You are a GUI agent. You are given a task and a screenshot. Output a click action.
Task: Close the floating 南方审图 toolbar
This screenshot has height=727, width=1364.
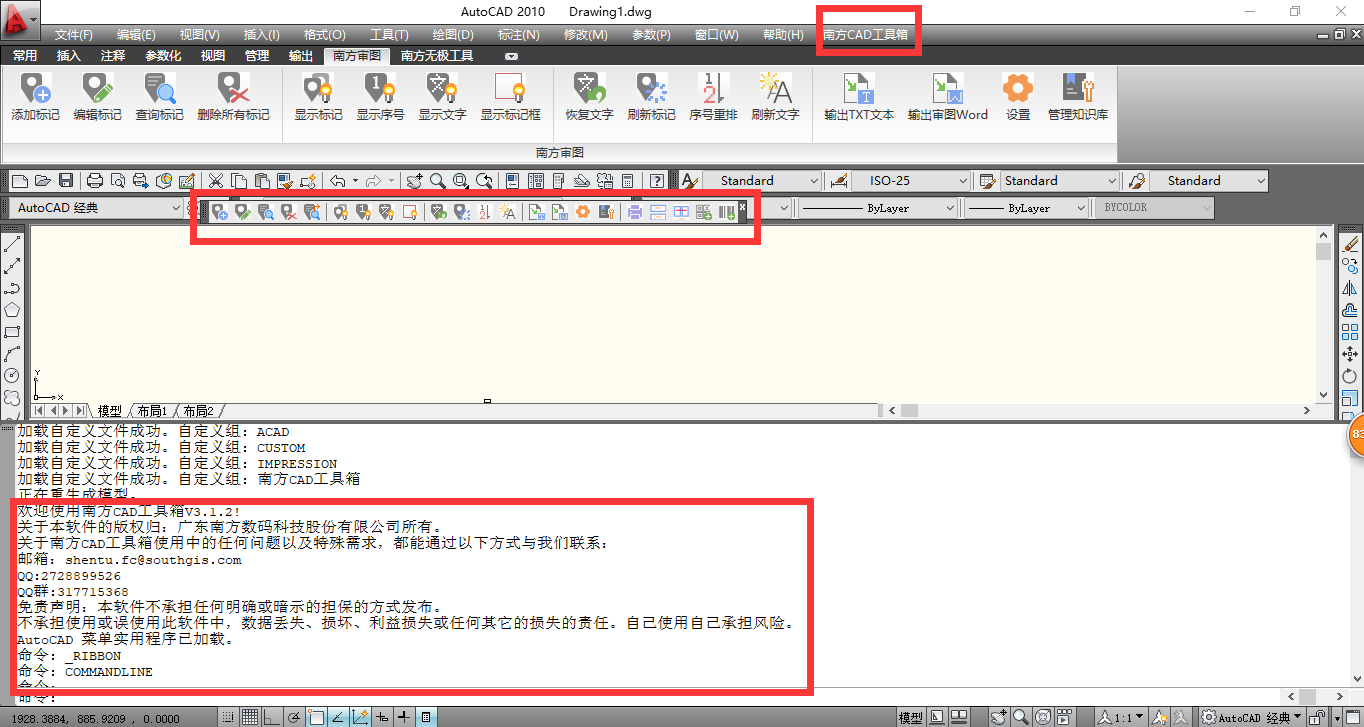[x=742, y=206]
